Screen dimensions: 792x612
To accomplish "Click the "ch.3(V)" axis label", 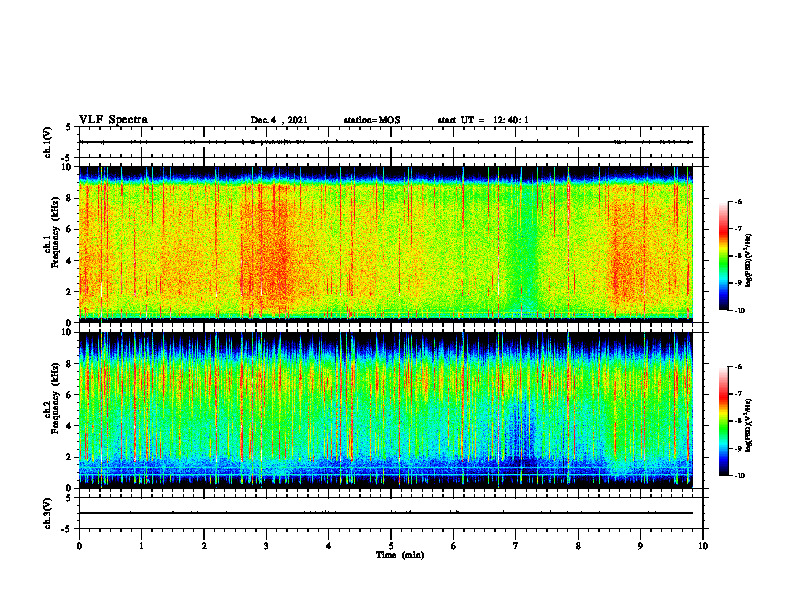I will coord(48,513).
